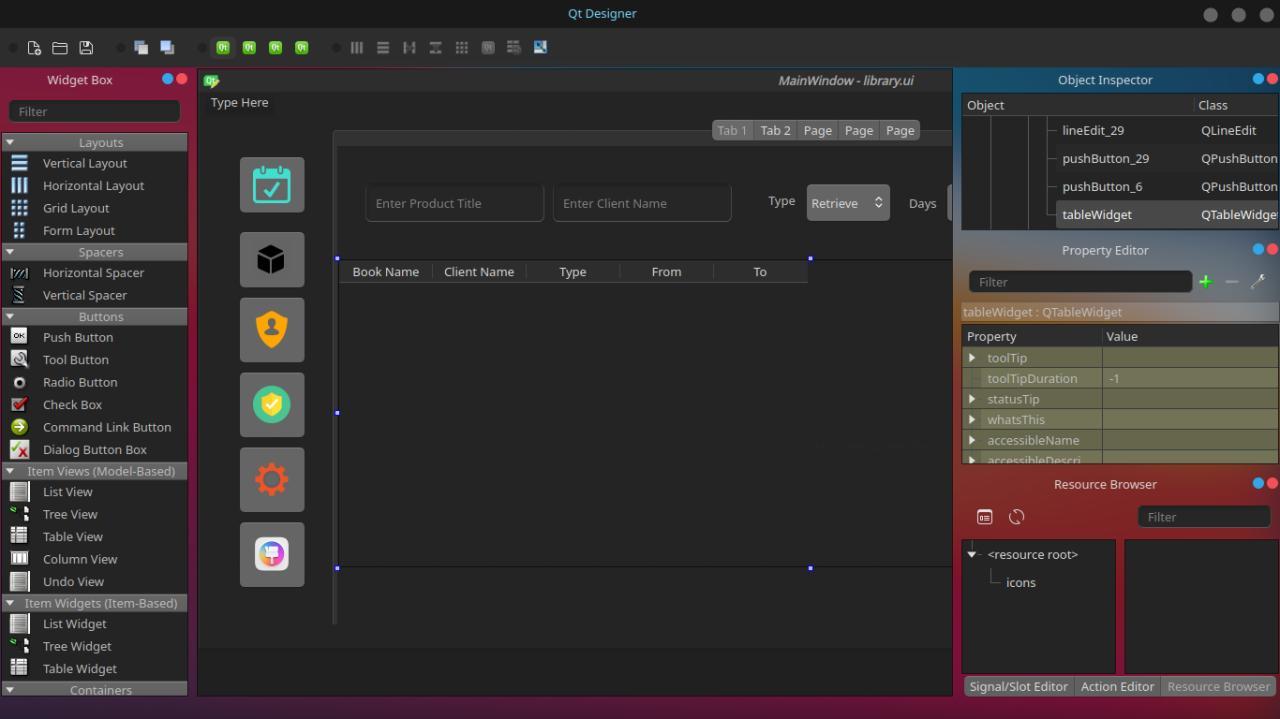Screen dimensions: 1280x719
Task: Click the Bring to Front toolbar icon
Action: point(167,47)
